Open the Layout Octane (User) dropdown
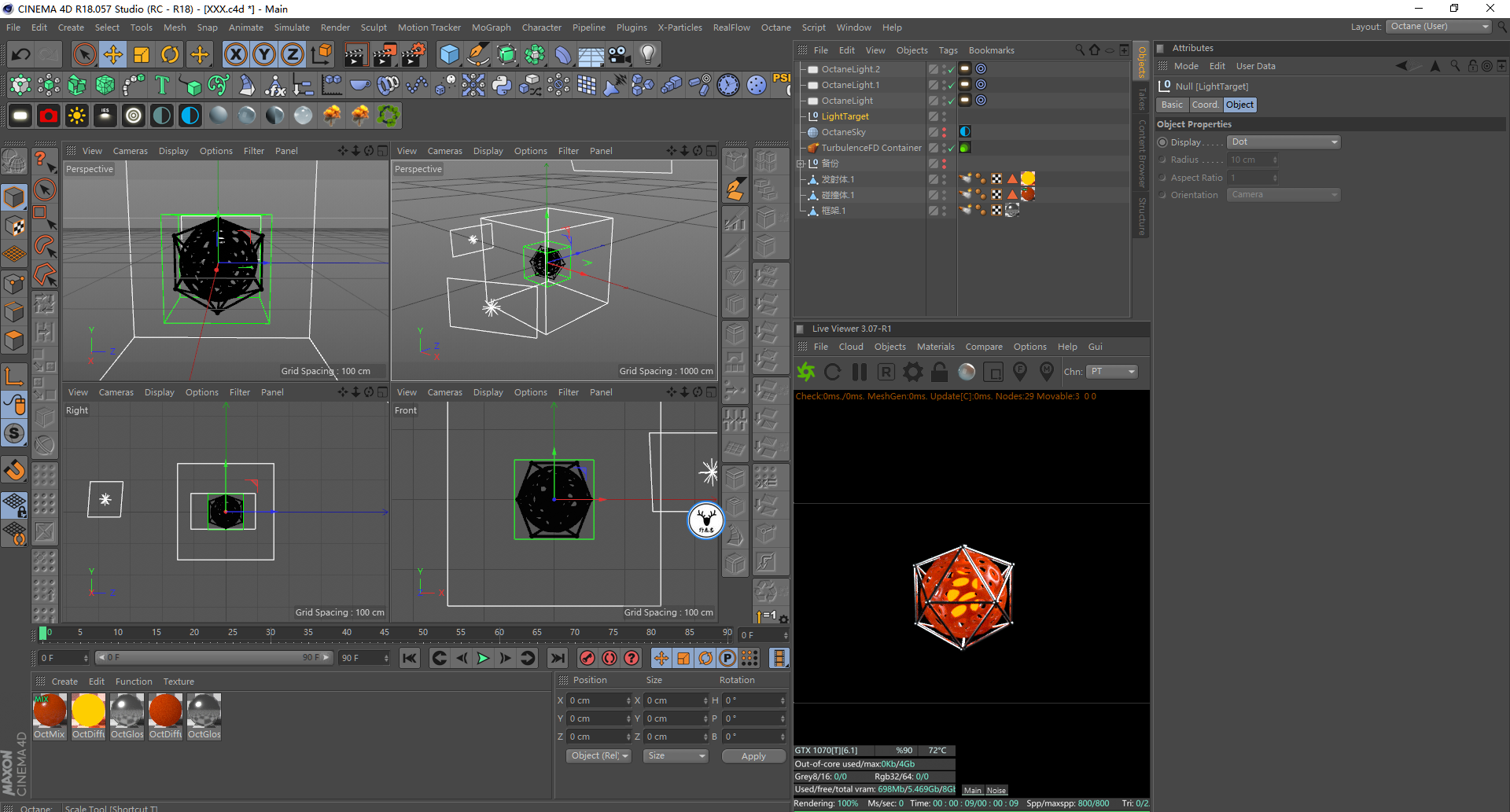This screenshot has height=812, width=1510. [1438, 27]
